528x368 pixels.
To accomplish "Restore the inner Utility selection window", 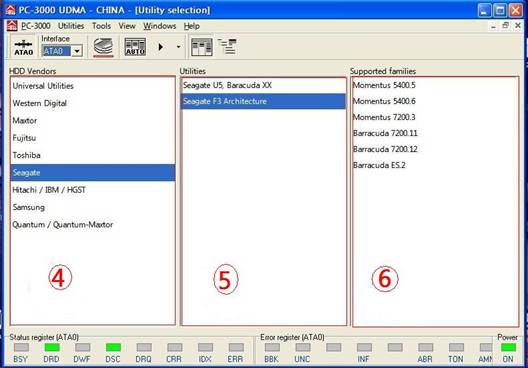I will 506,26.
